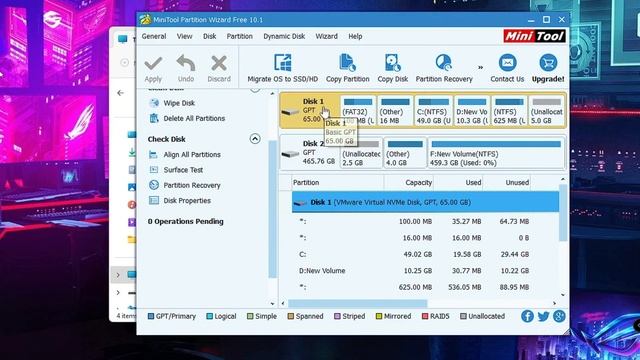
Task: Collapse the Check Disk section
Action: tap(255, 139)
